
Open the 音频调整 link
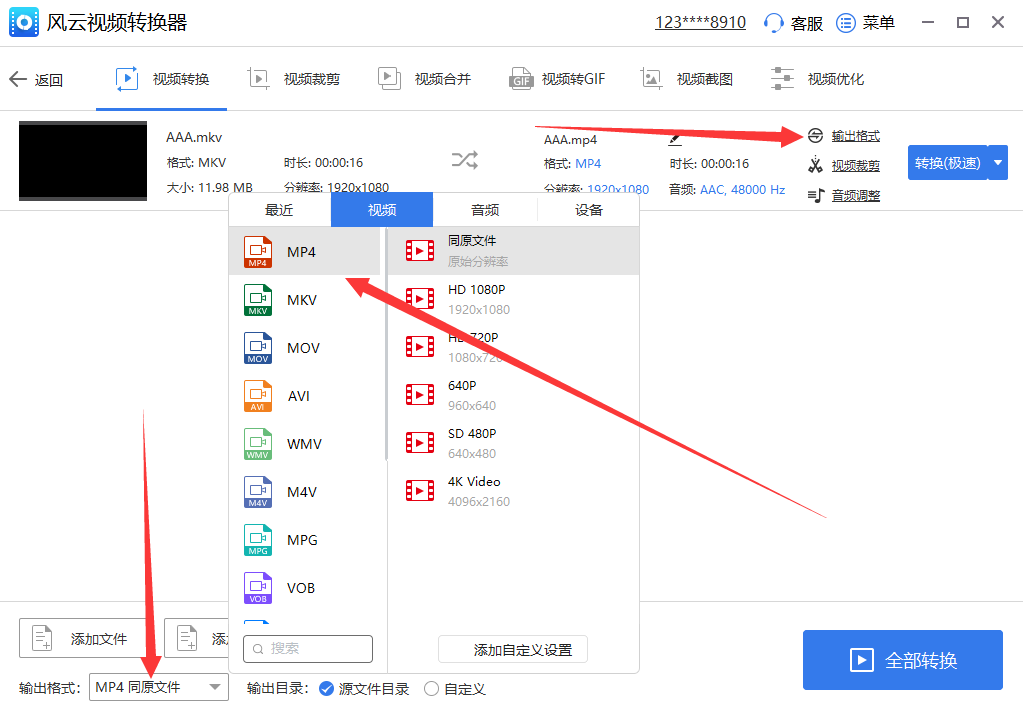(855, 195)
